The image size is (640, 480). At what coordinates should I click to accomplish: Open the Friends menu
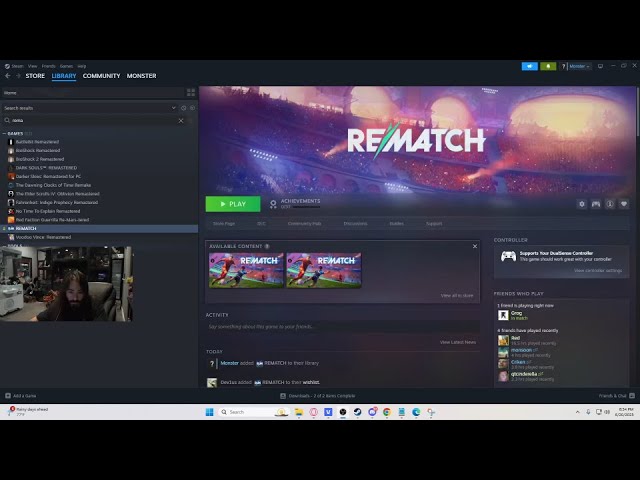point(48,66)
